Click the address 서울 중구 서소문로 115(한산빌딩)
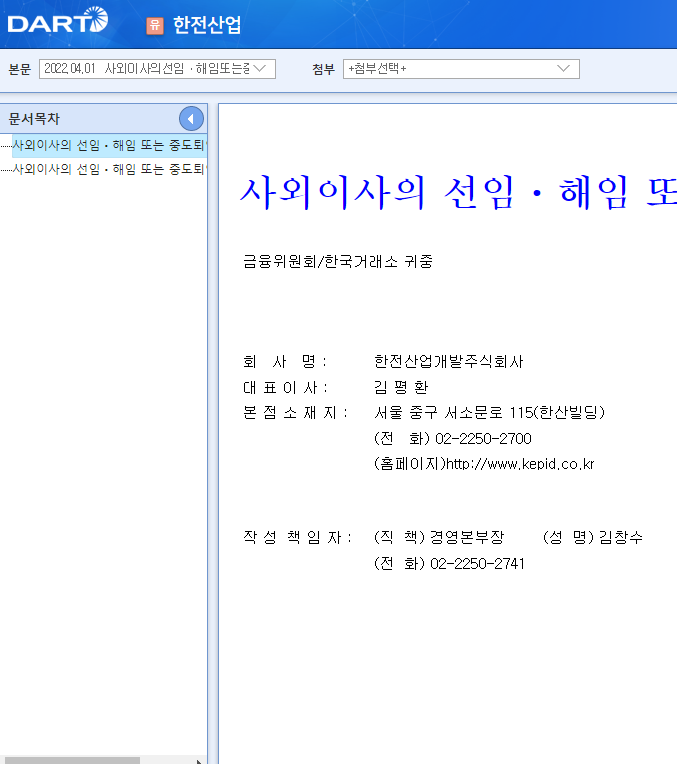The height and width of the screenshot is (764, 677). (489, 413)
